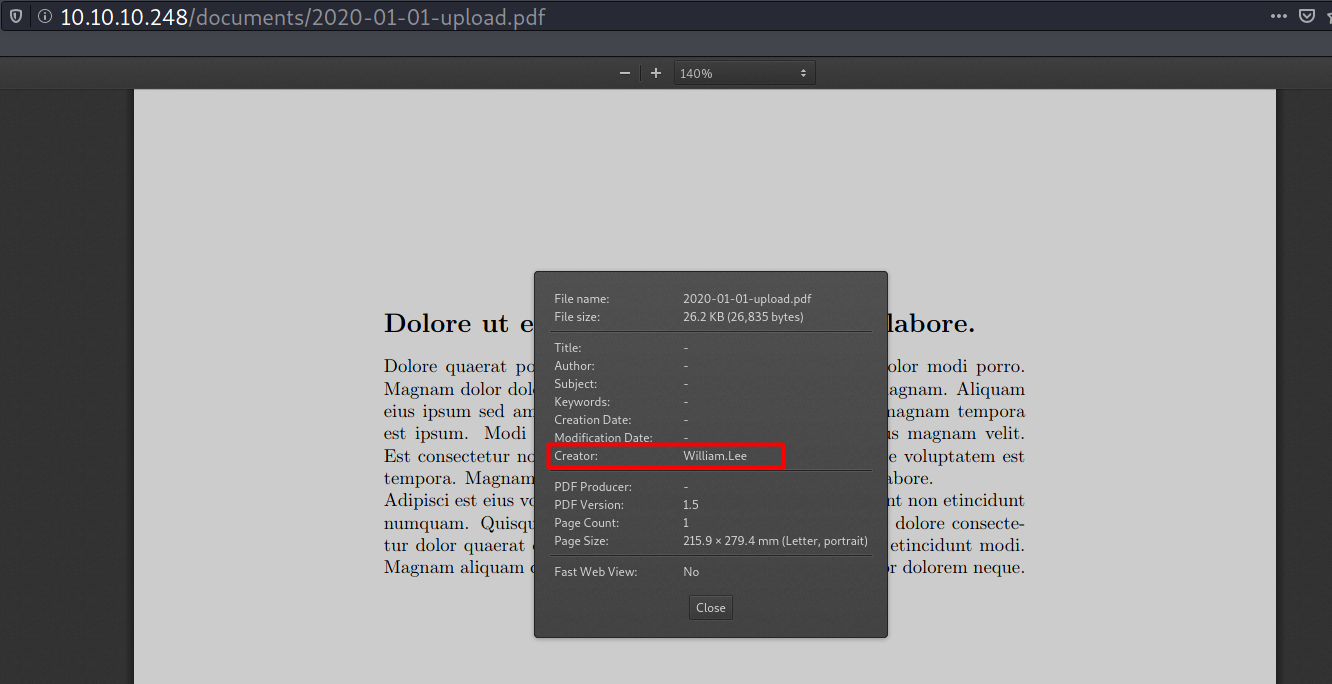Click the file size 26.2 KB value

coord(743,317)
